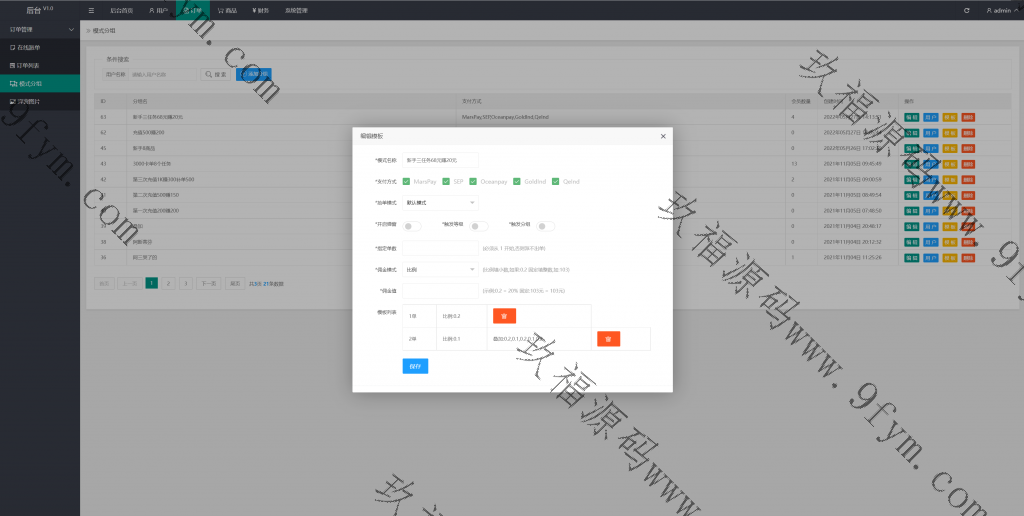Open the 佣金模式 dropdown showing 比例
Screen dimensions: 1024x516
(440, 269)
